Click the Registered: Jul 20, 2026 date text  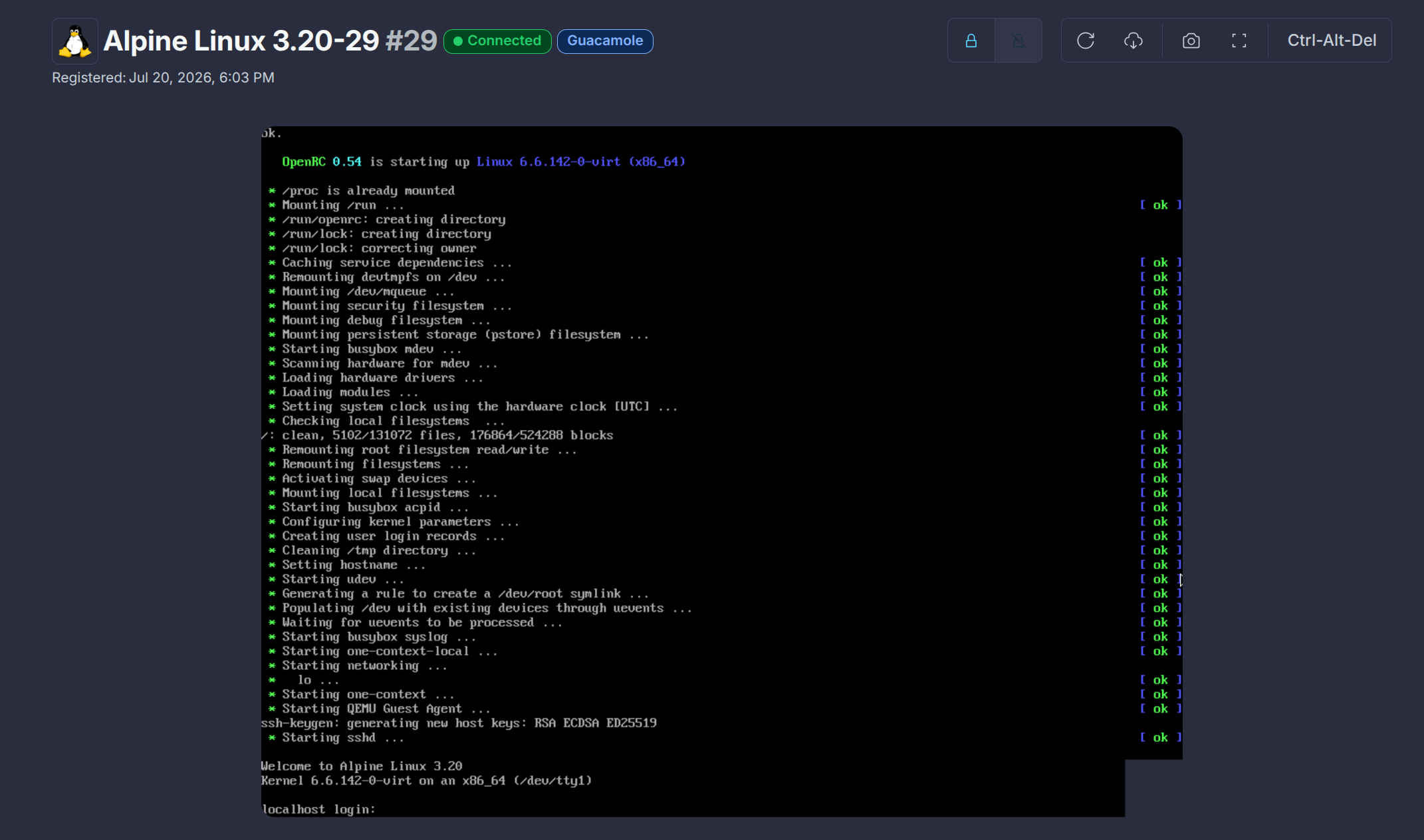coord(163,78)
